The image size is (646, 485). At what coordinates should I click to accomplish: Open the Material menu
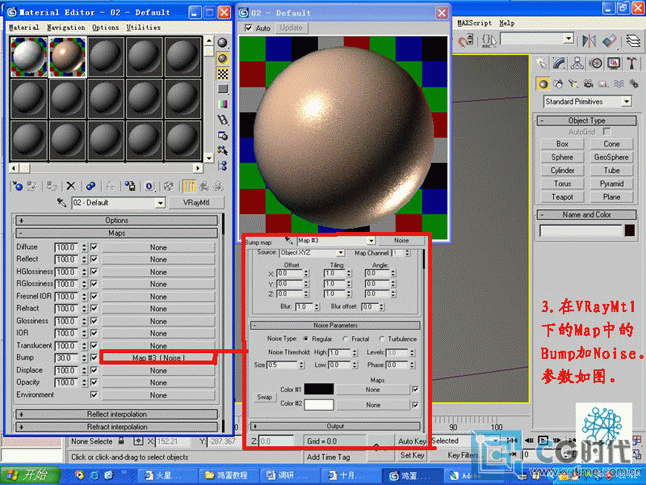click(24, 27)
